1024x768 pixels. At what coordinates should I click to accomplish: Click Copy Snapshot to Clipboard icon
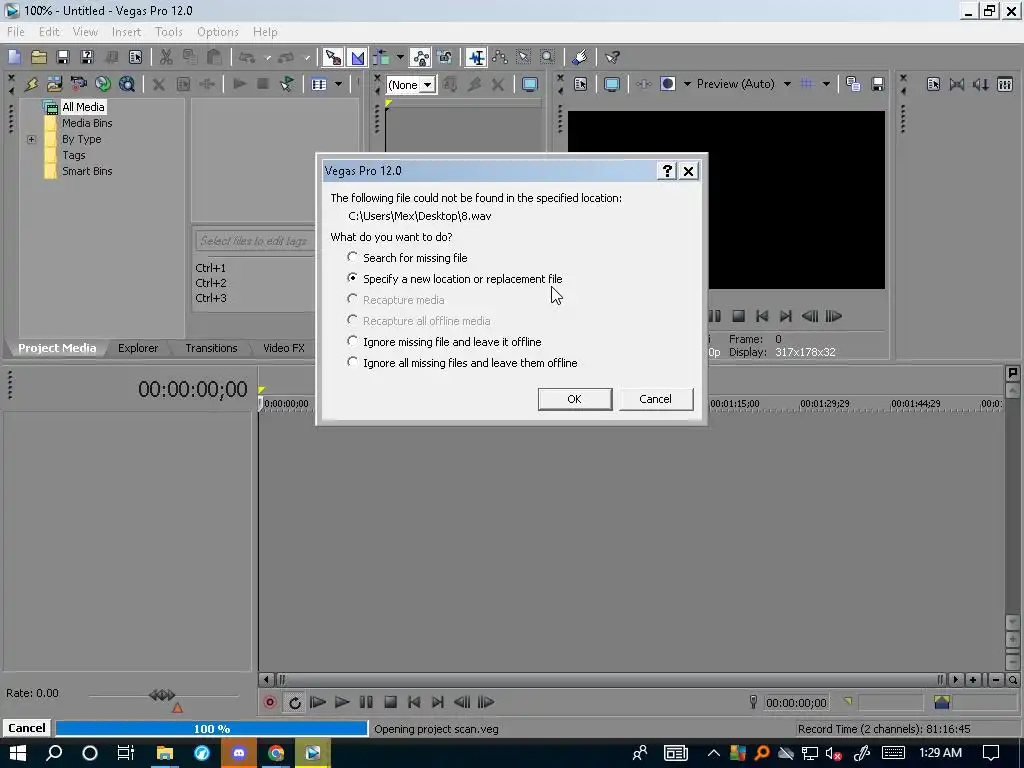click(853, 84)
